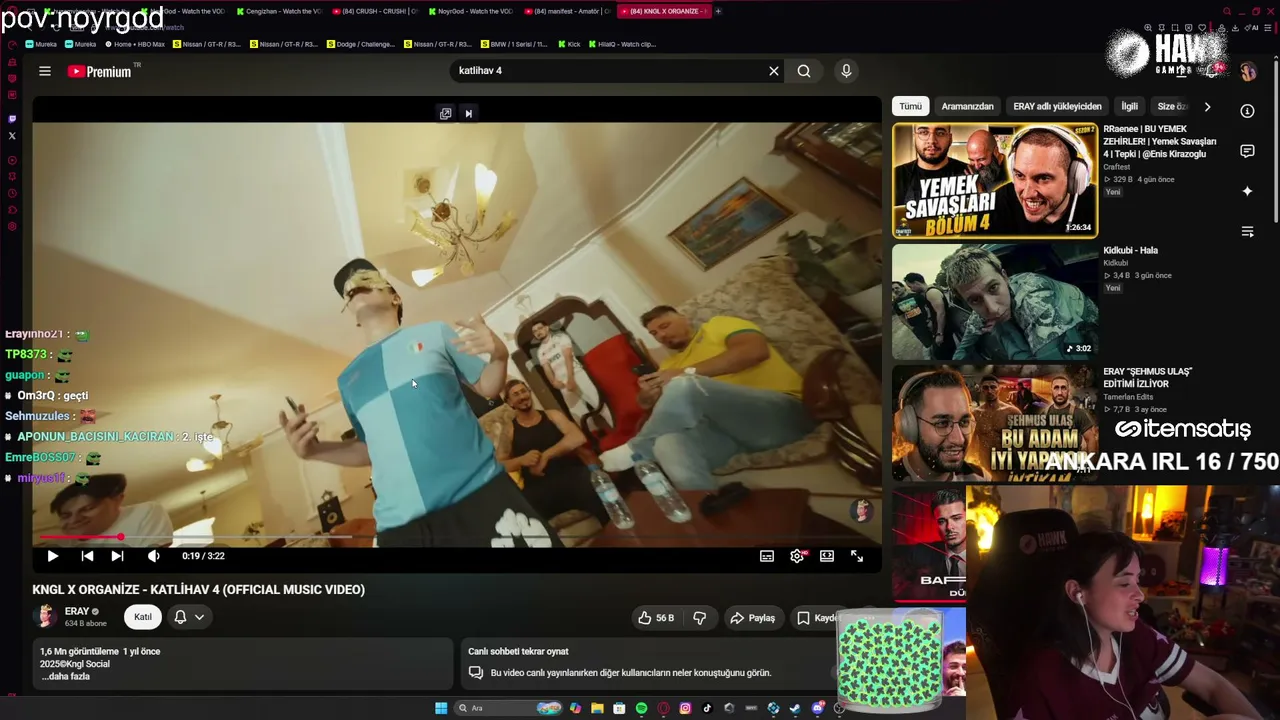Screen dimensions: 1280x720
Task: Select the "ERAY adlı yükleyiciden" filter chip
Action: [x=1057, y=106]
